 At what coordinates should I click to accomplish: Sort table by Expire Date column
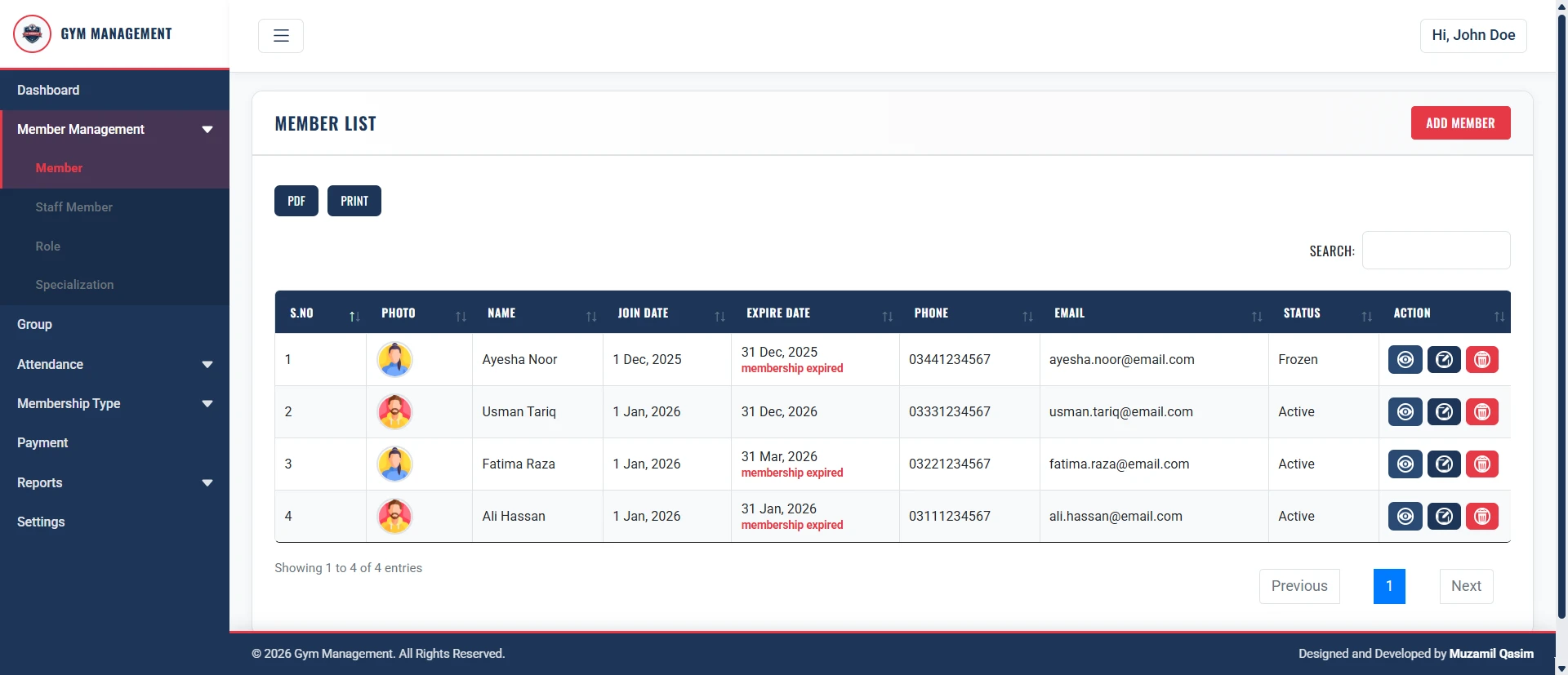point(815,313)
